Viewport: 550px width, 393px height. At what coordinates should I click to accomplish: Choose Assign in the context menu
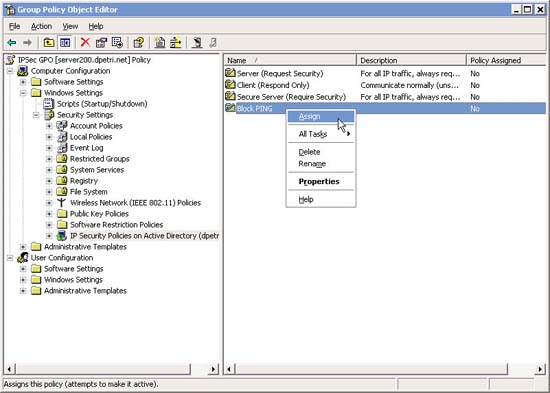pyautogui.click(x=321, y=116)
